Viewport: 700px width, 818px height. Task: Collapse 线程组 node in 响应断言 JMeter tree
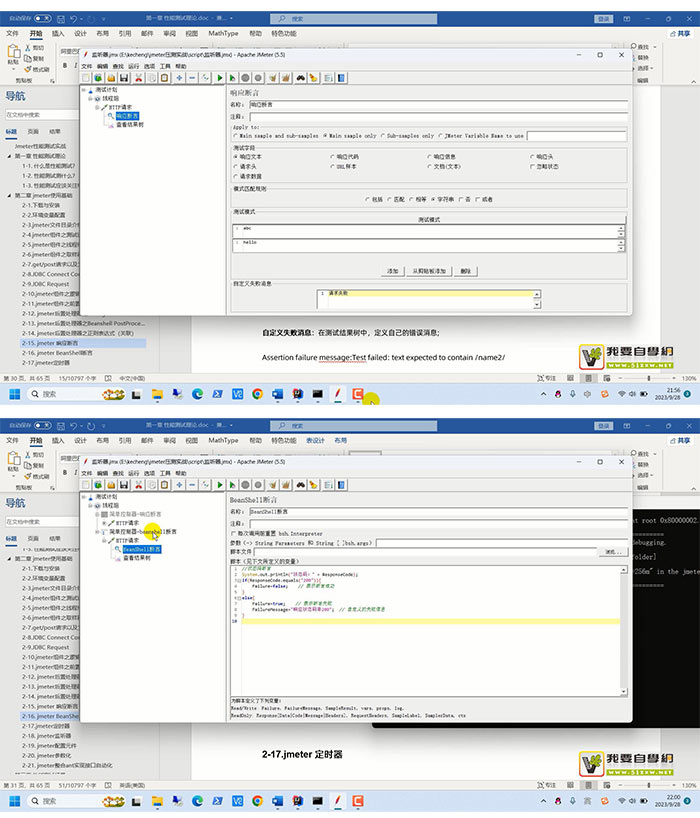tap(91, 98)
